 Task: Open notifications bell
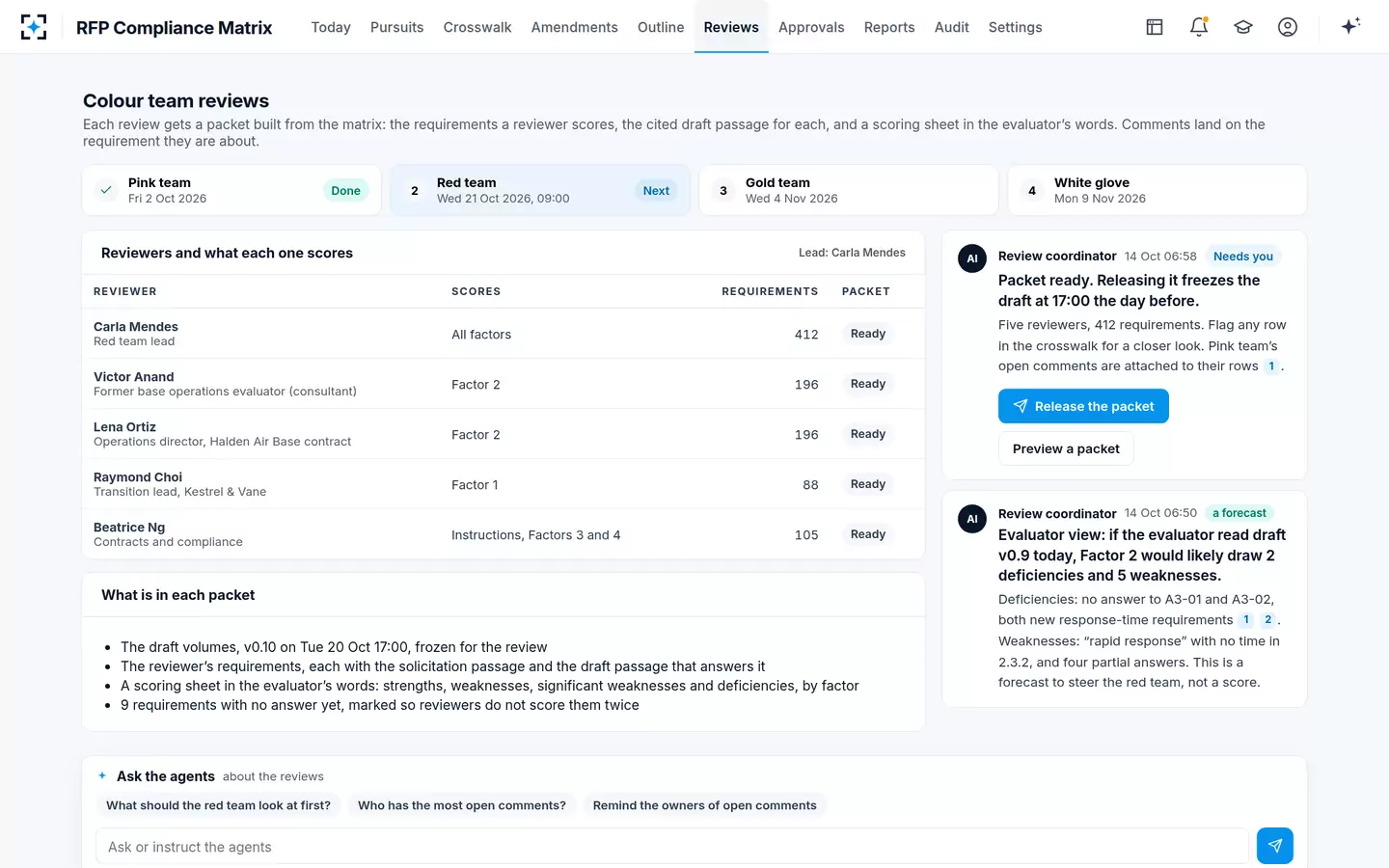(x=1199, y=27)
